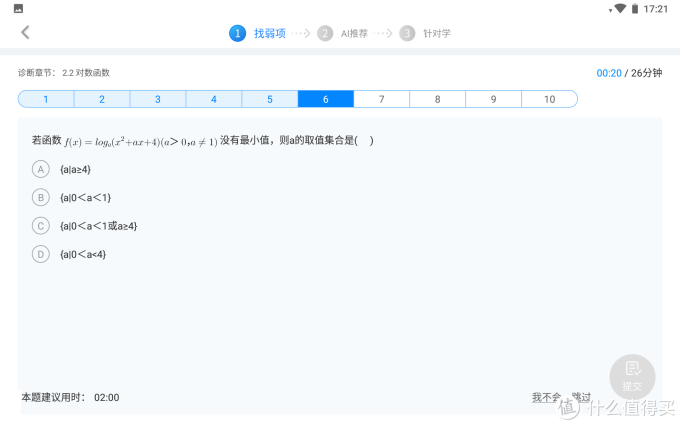Tap the 针对学 step label
The width and height of the screenshot is (680, 425).
pyautogui.click(x=437, y=33)
